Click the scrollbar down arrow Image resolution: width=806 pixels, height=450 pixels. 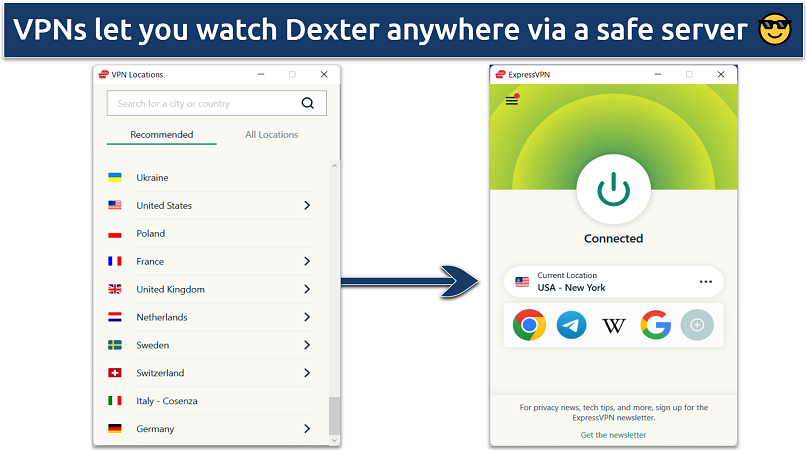(334, 440)
